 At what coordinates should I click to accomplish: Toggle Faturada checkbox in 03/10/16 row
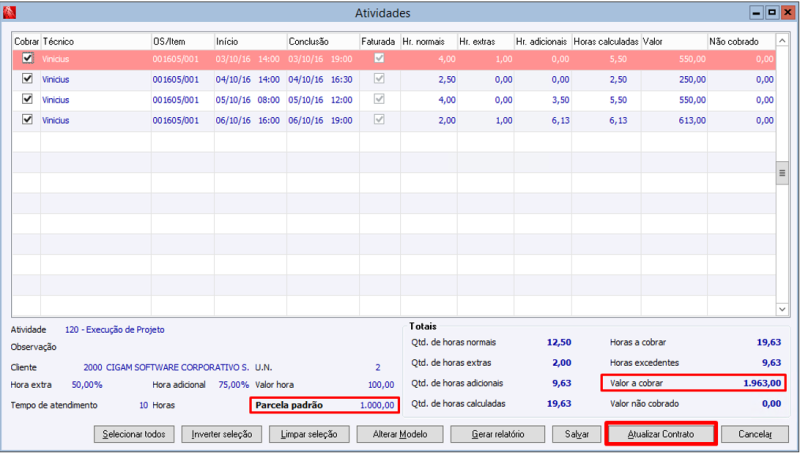[379, 58]
